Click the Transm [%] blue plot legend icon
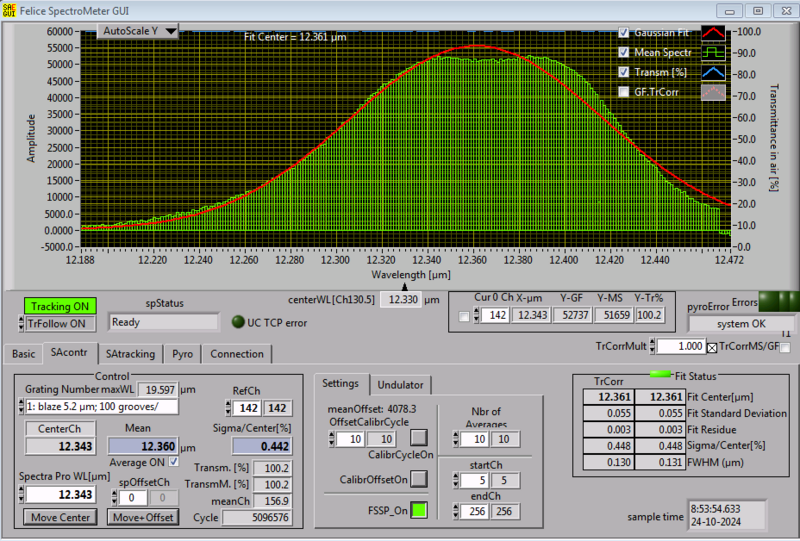Viewport: 800px width, 541px height. coord(712,72)
